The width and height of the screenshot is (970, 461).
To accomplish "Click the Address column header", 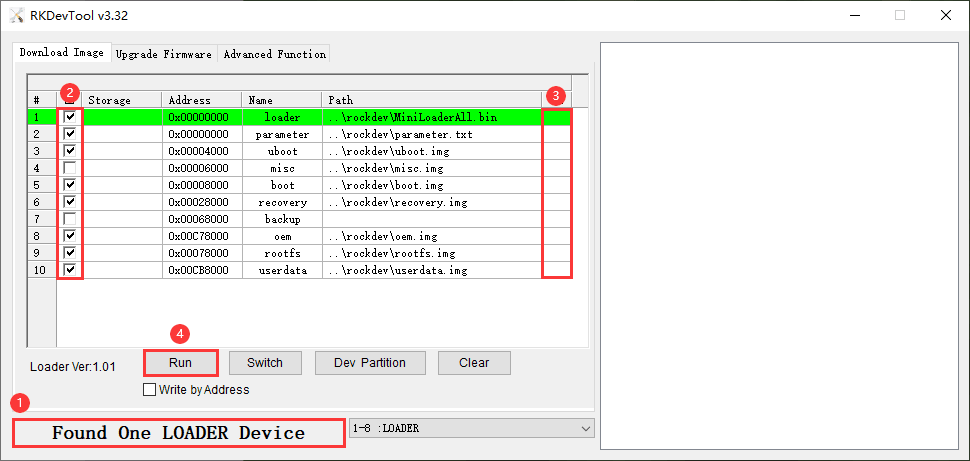I will tap(202, 100).
